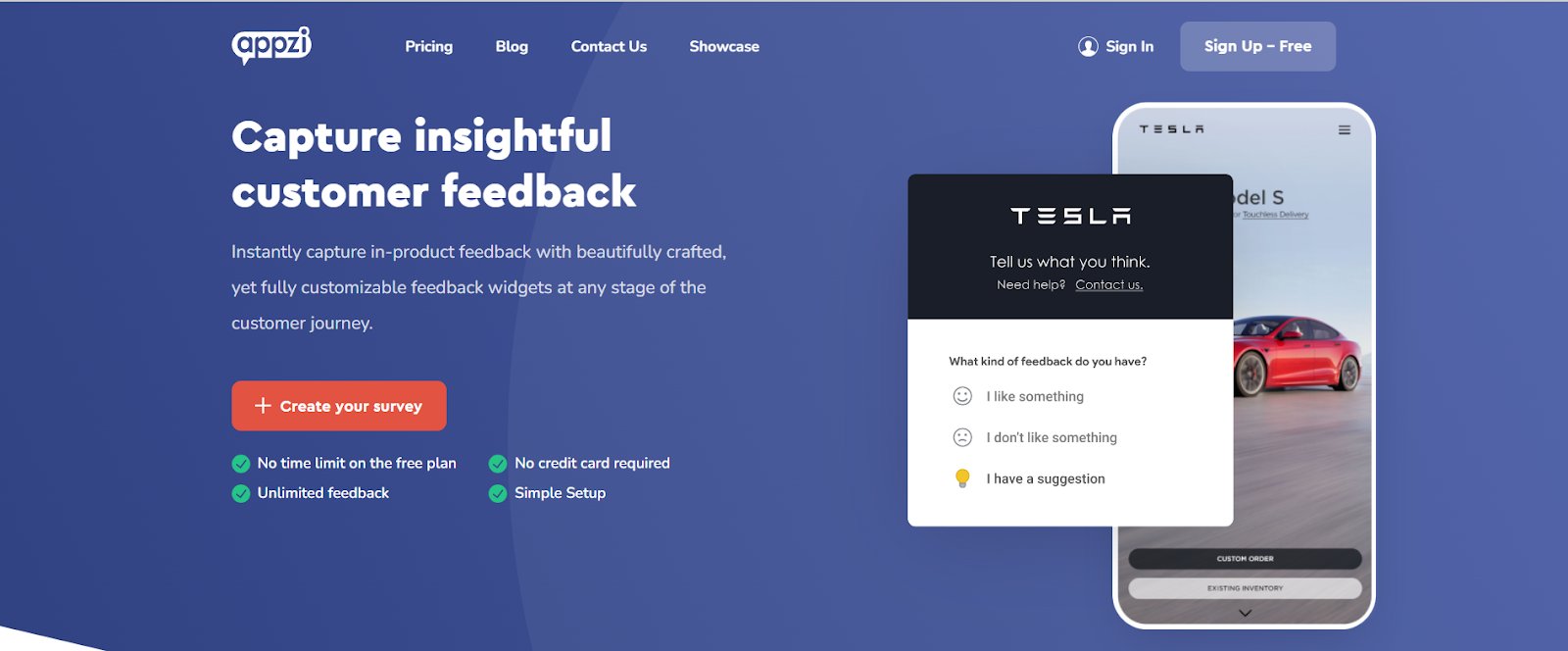
Task: Click the lightbulb suggestion icon
Action: pyautogui.click(x=962, y=478)
